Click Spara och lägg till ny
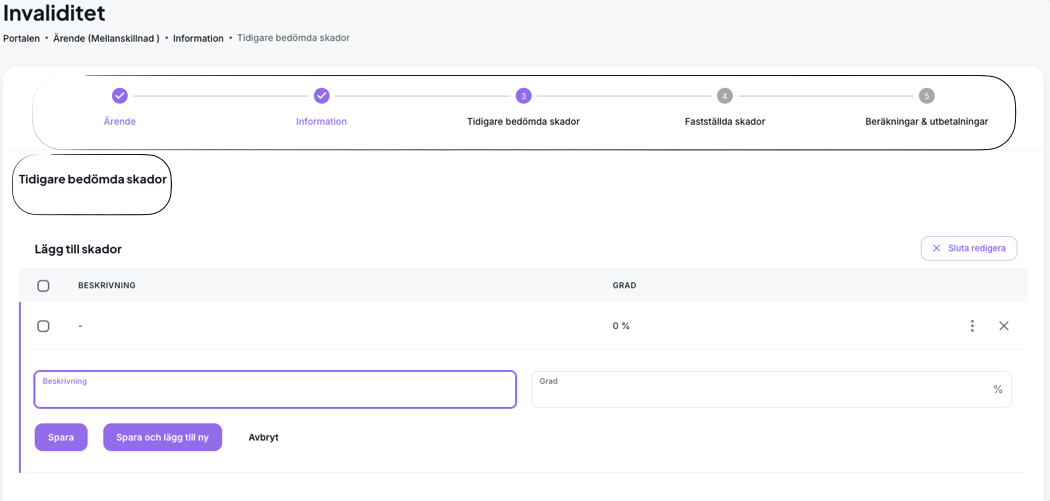 [162, 437]
